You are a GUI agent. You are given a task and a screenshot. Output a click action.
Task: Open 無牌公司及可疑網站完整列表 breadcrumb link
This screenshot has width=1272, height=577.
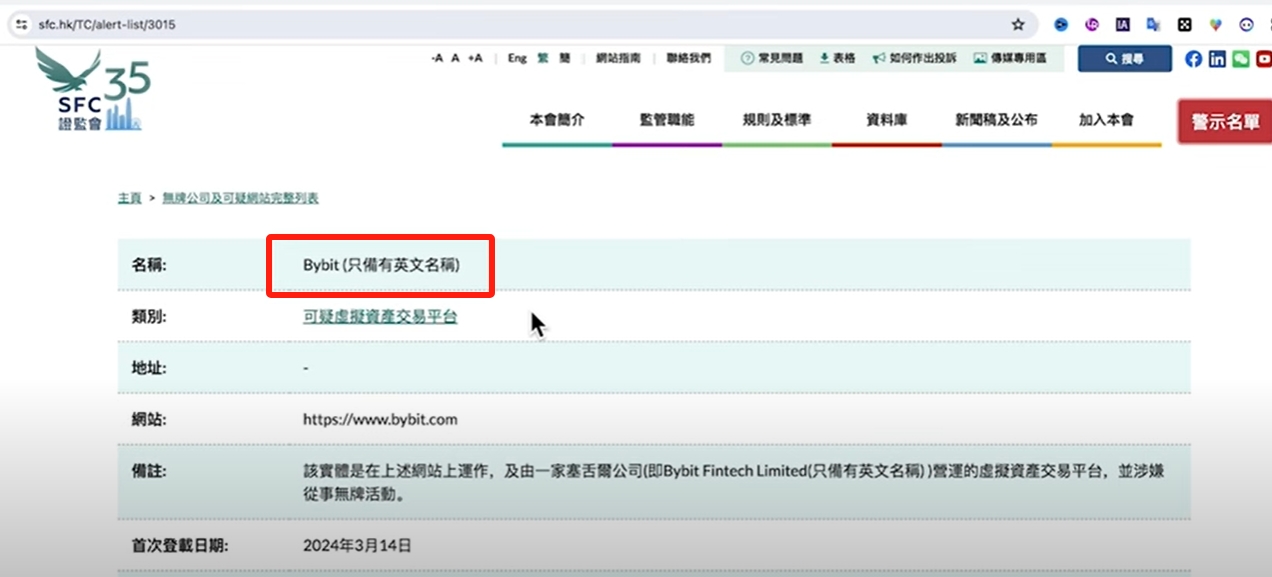pos(240,198)
